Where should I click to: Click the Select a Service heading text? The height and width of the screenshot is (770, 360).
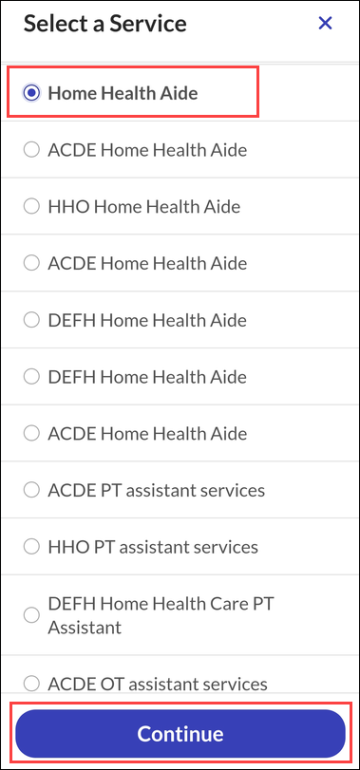[x=105, y=24]
